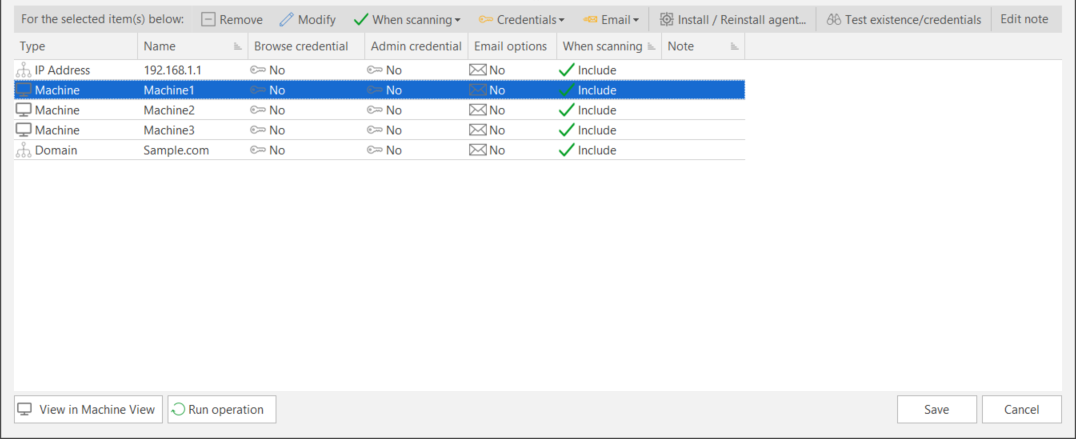Click the monitor icon on View in Machine View

[25, 410]
